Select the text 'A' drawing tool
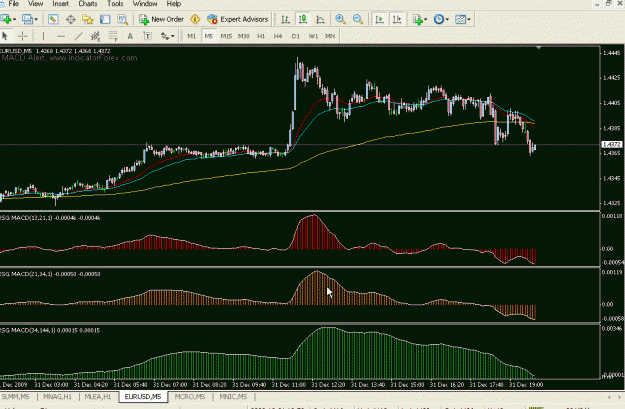 (x=130, y=36)
